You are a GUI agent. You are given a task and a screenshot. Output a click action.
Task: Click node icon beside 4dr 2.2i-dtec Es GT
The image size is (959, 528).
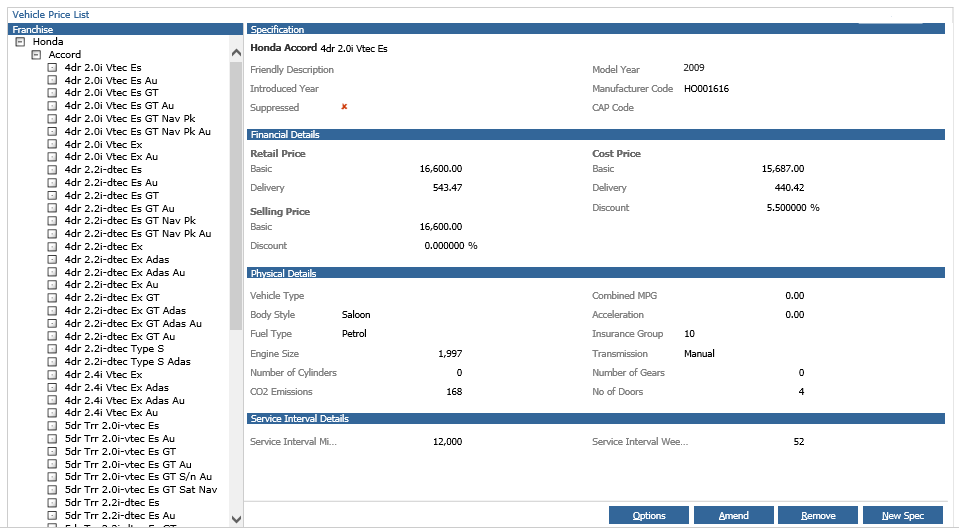(x=53, y=195)
